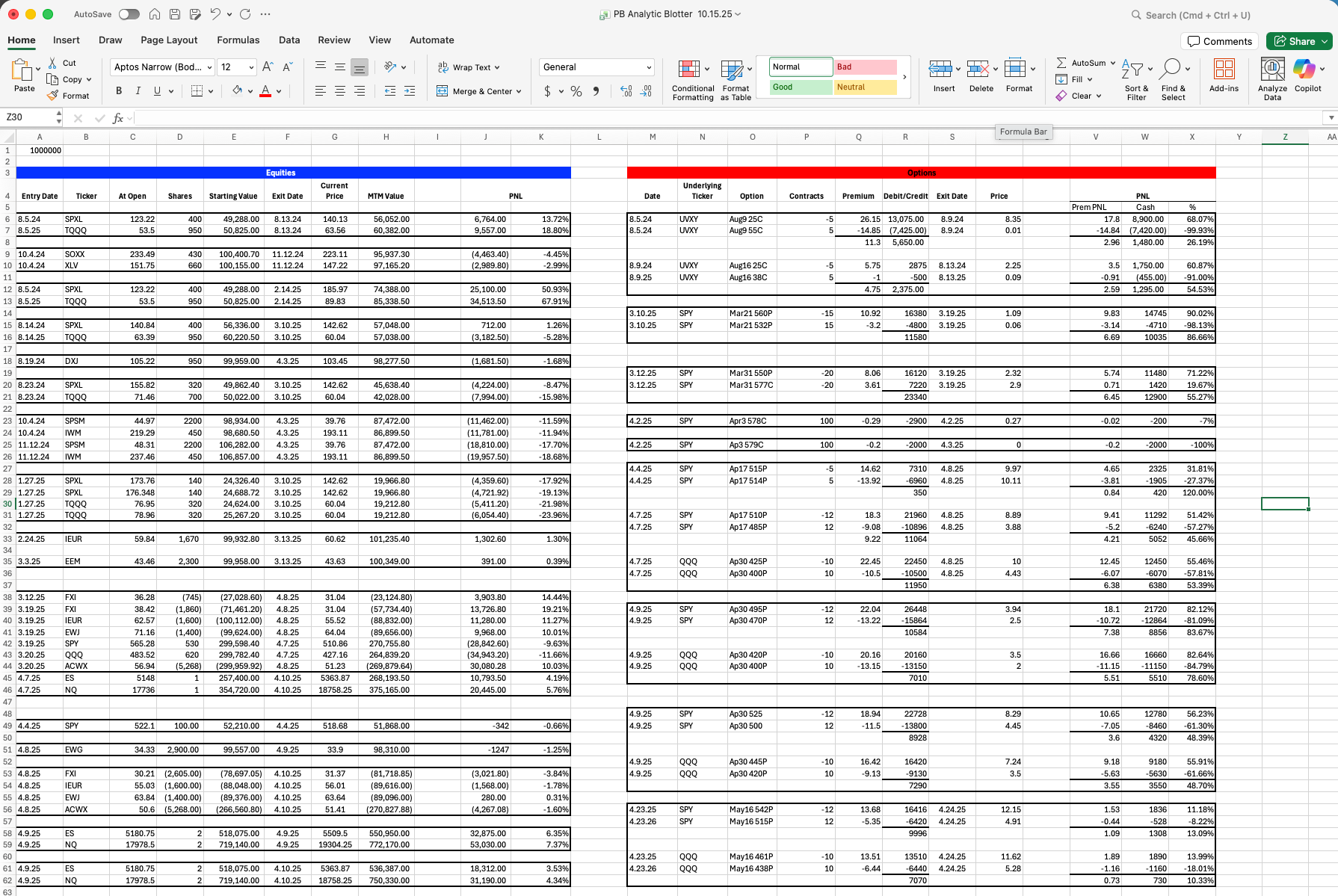The height and width of the screenshot is (896, 1338).
Task: Toggle Align Right
Action: (x=360, y=90)
